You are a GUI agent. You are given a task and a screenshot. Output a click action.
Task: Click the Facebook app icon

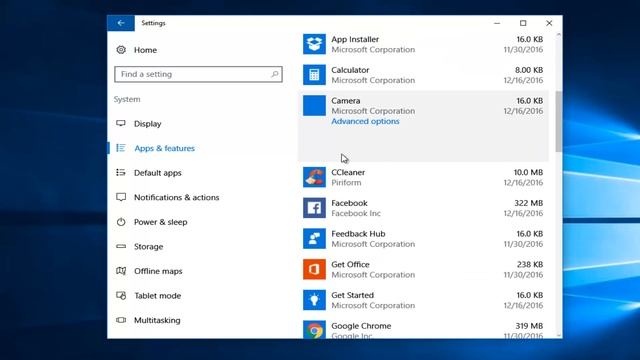coord(314,208)
